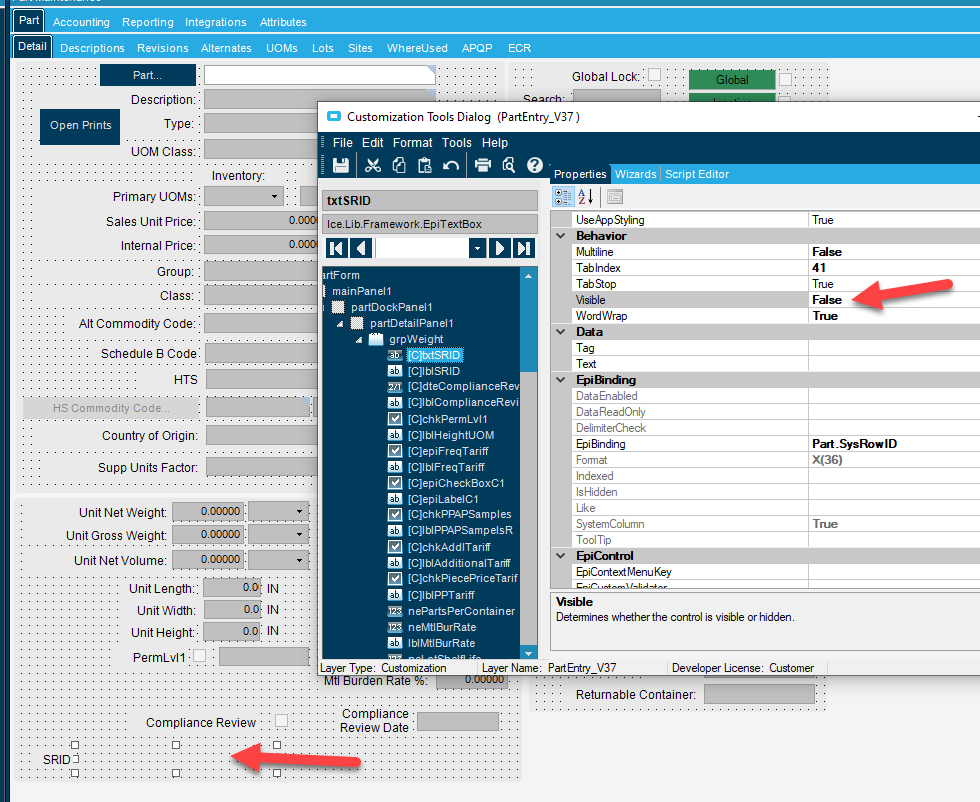980x802 pixels.
Task: Click scroll-up arrow in control tree
Action: point(529,276)
